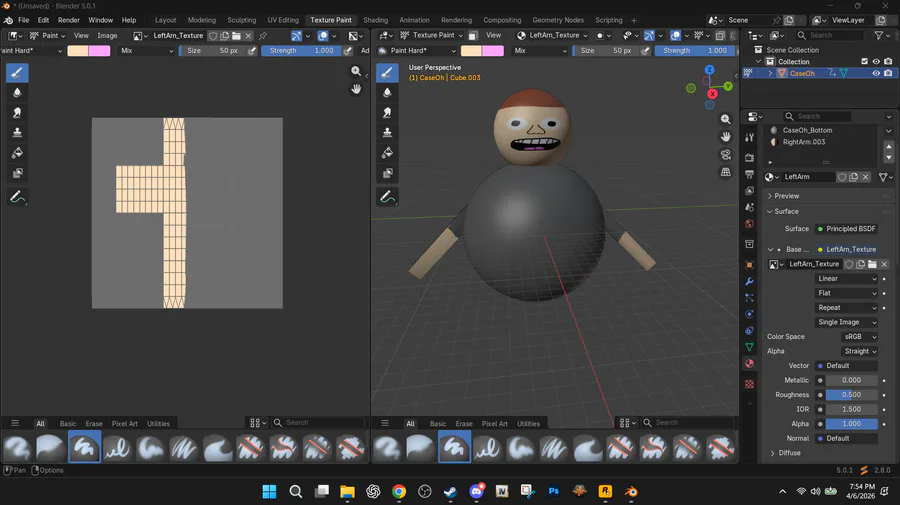Toggle pin image icon in image editor

(263, 36)
